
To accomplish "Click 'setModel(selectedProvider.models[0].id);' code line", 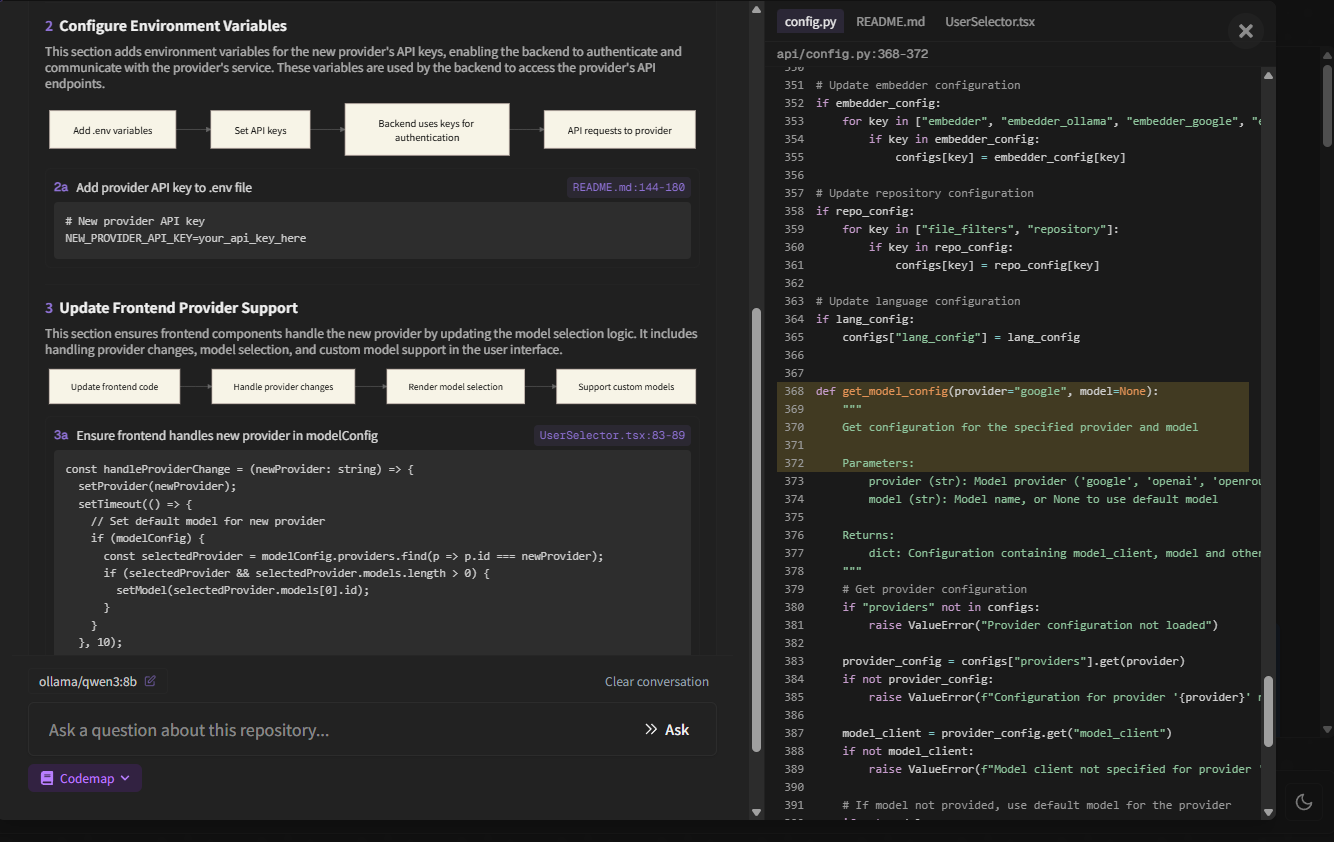I will click(243, 590).
